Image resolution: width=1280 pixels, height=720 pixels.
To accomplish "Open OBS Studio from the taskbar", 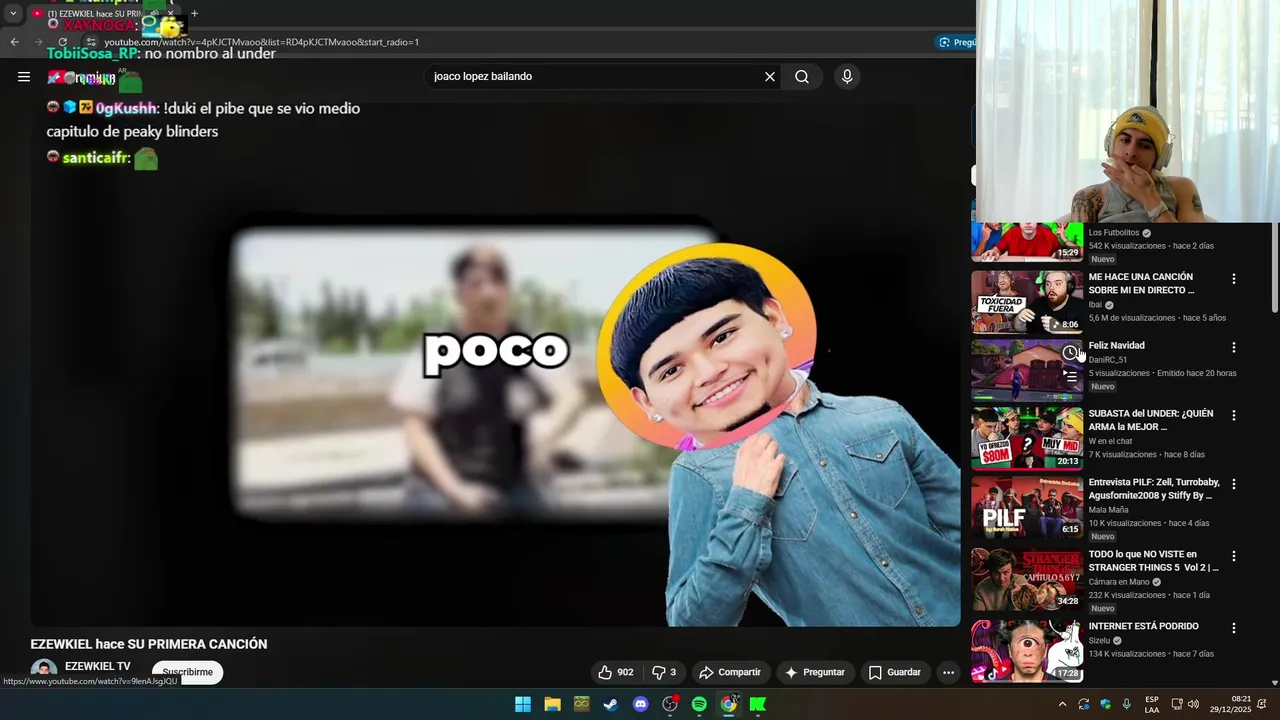I will (x=670, y=704).
